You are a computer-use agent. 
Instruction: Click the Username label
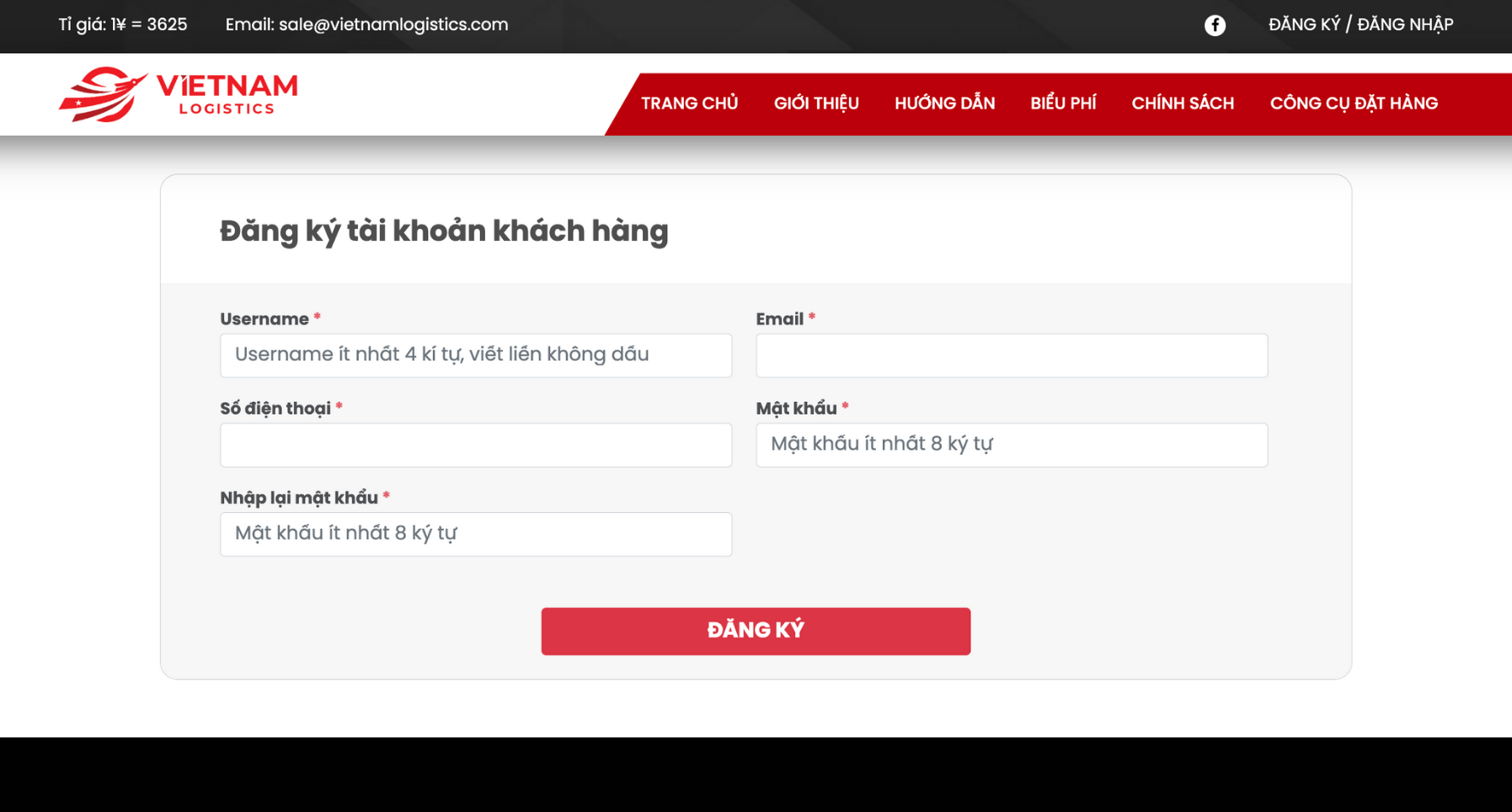click(264, 319)
